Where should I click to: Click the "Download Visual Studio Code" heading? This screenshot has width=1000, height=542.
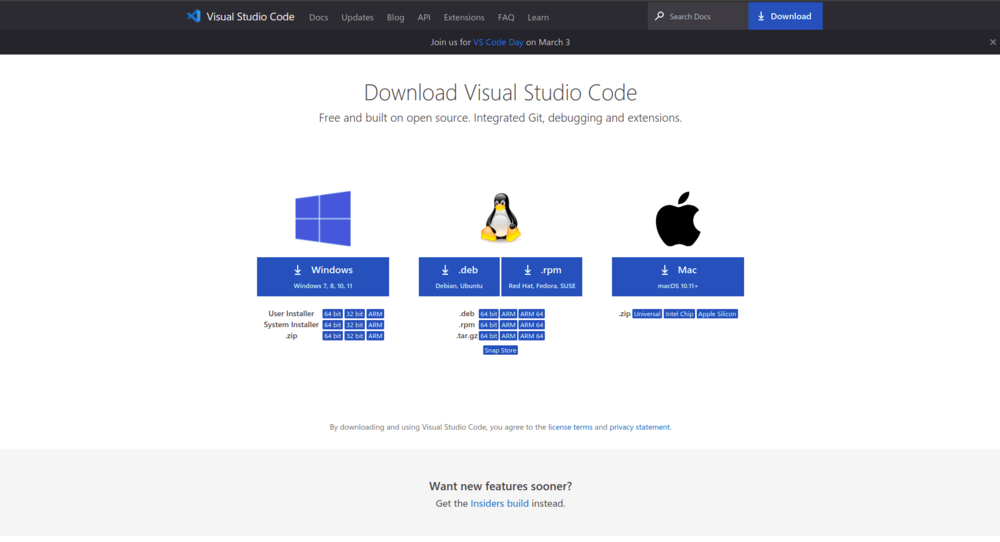(500, 92)
